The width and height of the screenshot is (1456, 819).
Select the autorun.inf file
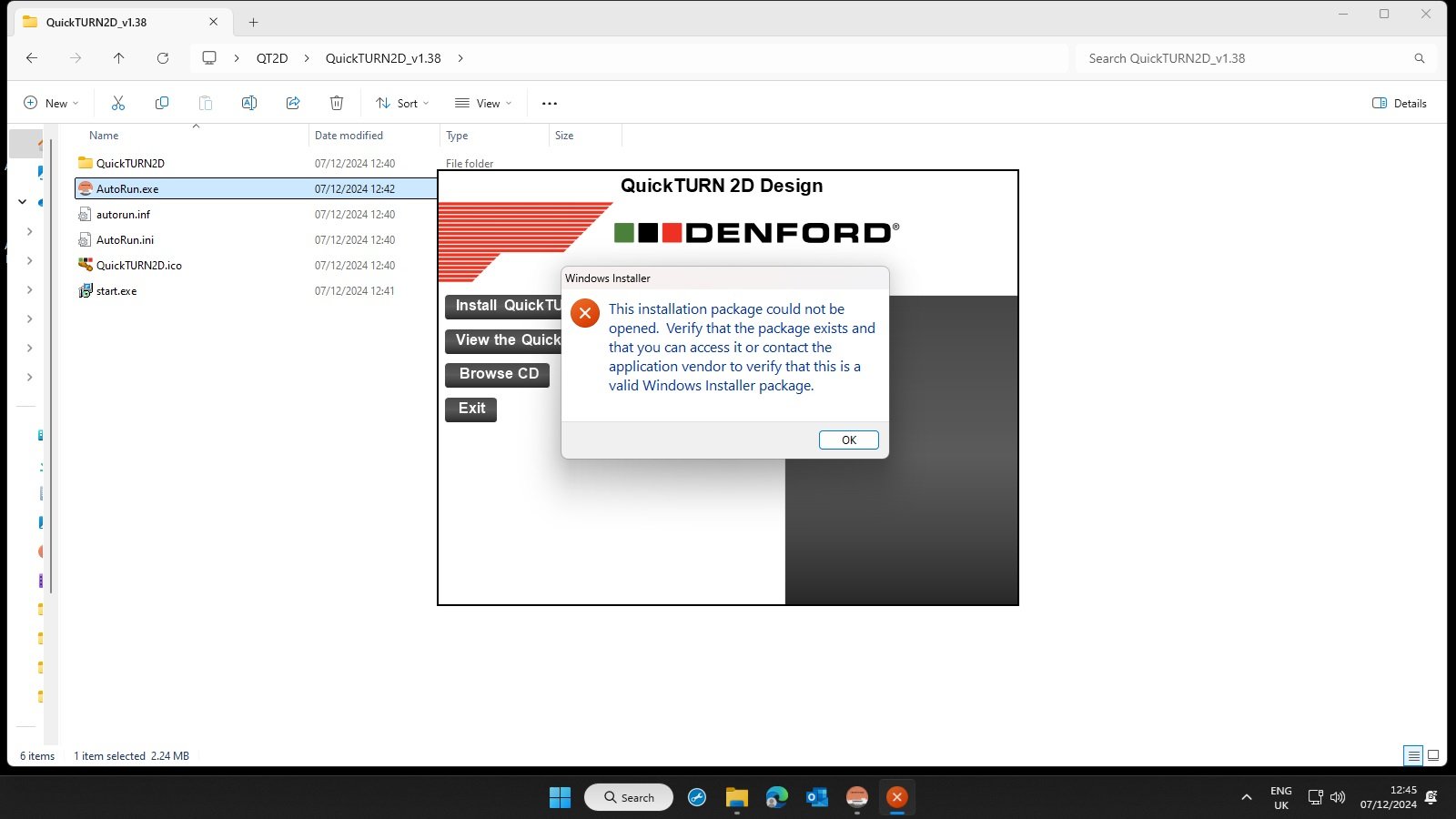(123, 215)
